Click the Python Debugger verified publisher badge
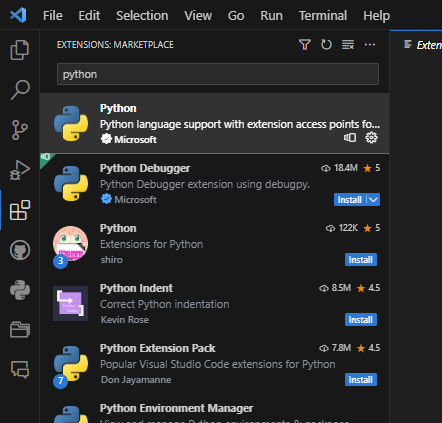This screenshot has width=442, height=423. [106, 199]
